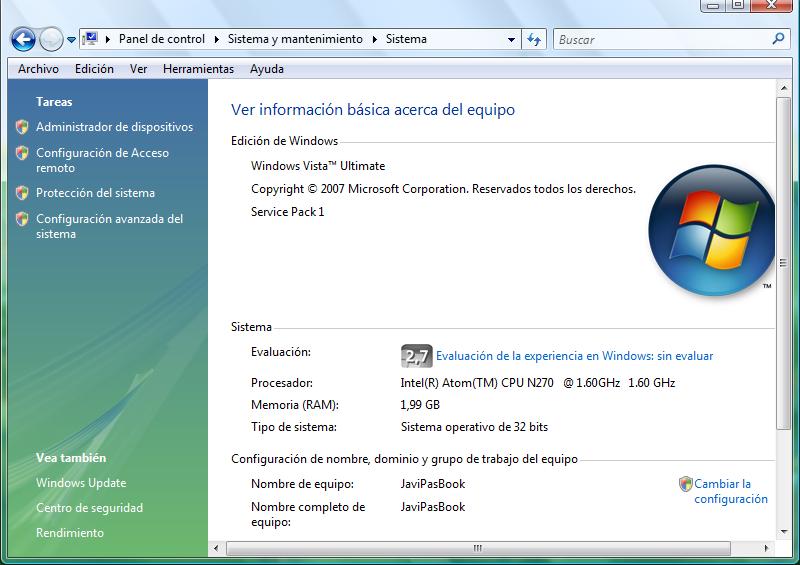Screen dimensions: 800x565
Task: Go to Windows Update
Action: (81, 483)
